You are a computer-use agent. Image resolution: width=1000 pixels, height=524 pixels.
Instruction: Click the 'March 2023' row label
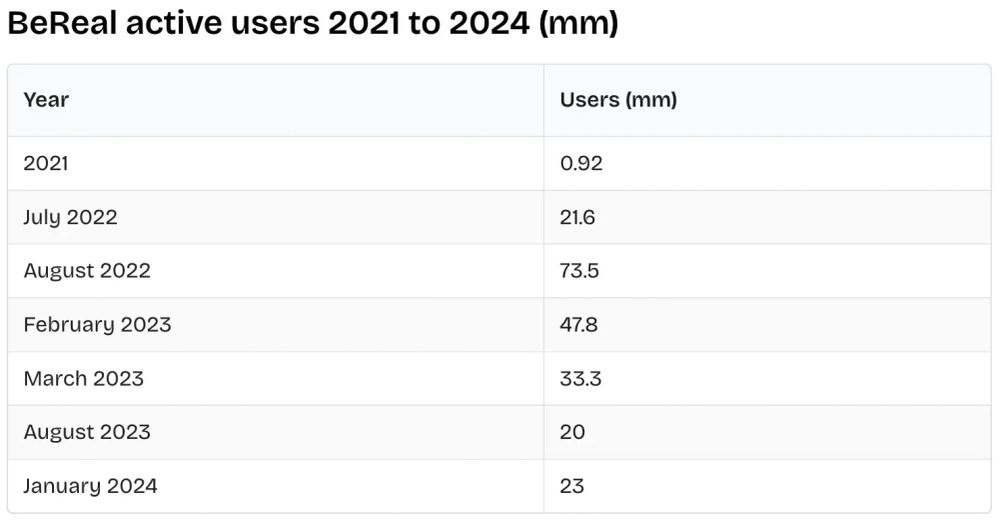pyautogui.click(x=84, y=379)
